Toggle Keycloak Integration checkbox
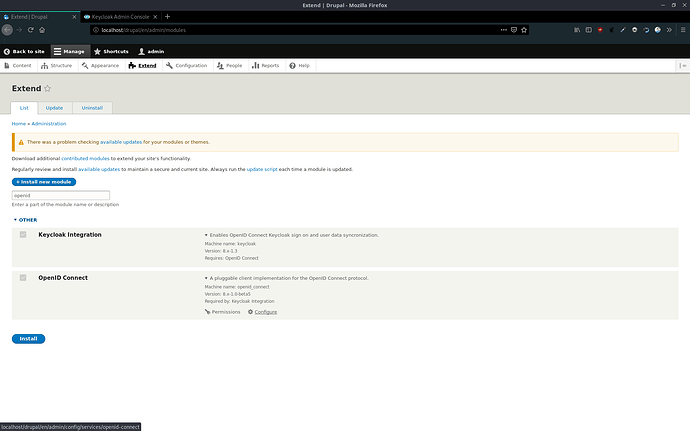 pyautogui.click(x=23, y=235)
